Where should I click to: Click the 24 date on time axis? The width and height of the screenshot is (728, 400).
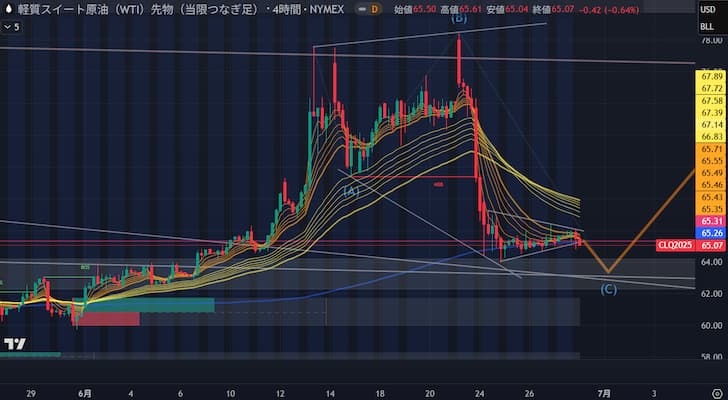coord(480,394)
